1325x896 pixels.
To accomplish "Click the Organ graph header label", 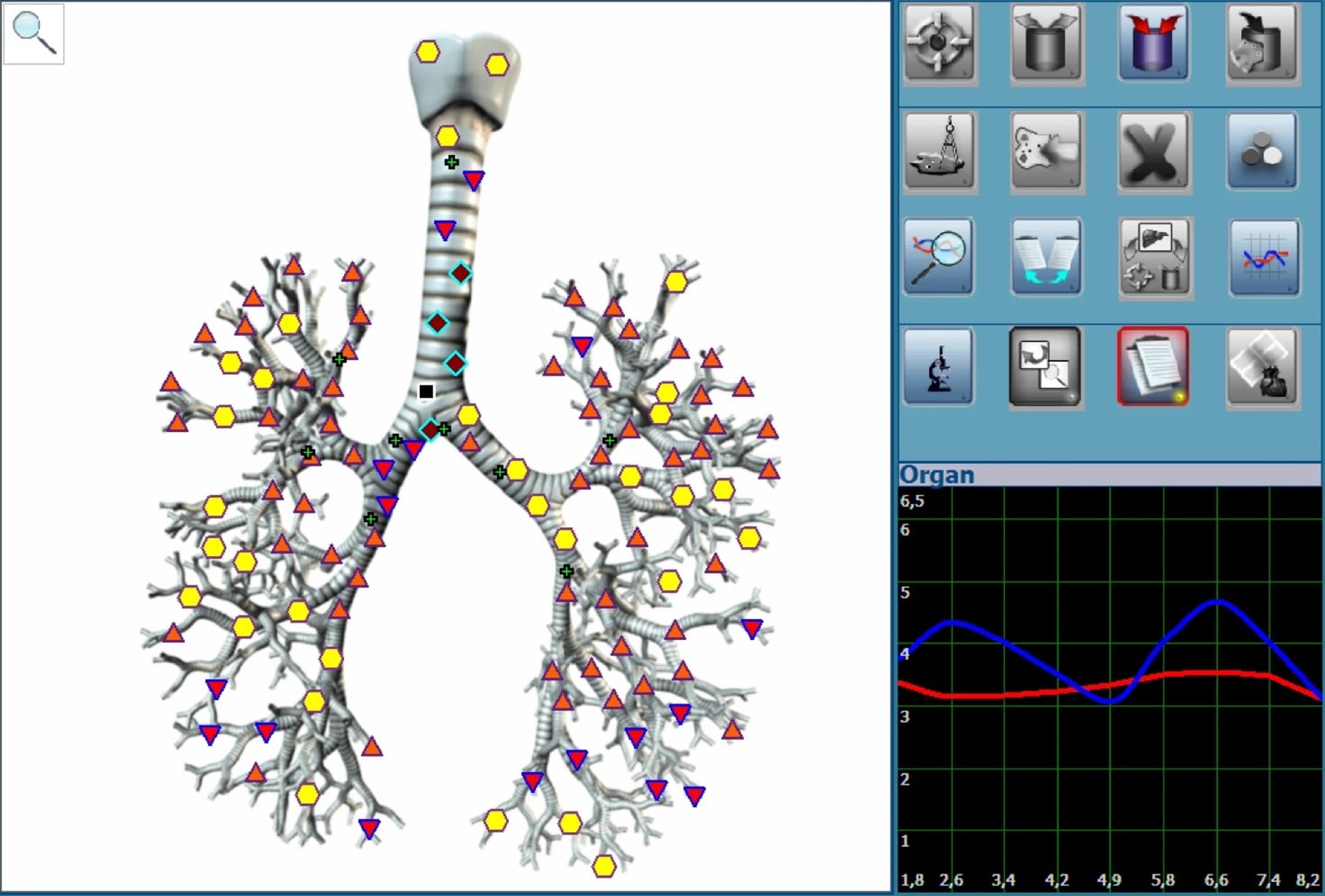I will [937, 475].
